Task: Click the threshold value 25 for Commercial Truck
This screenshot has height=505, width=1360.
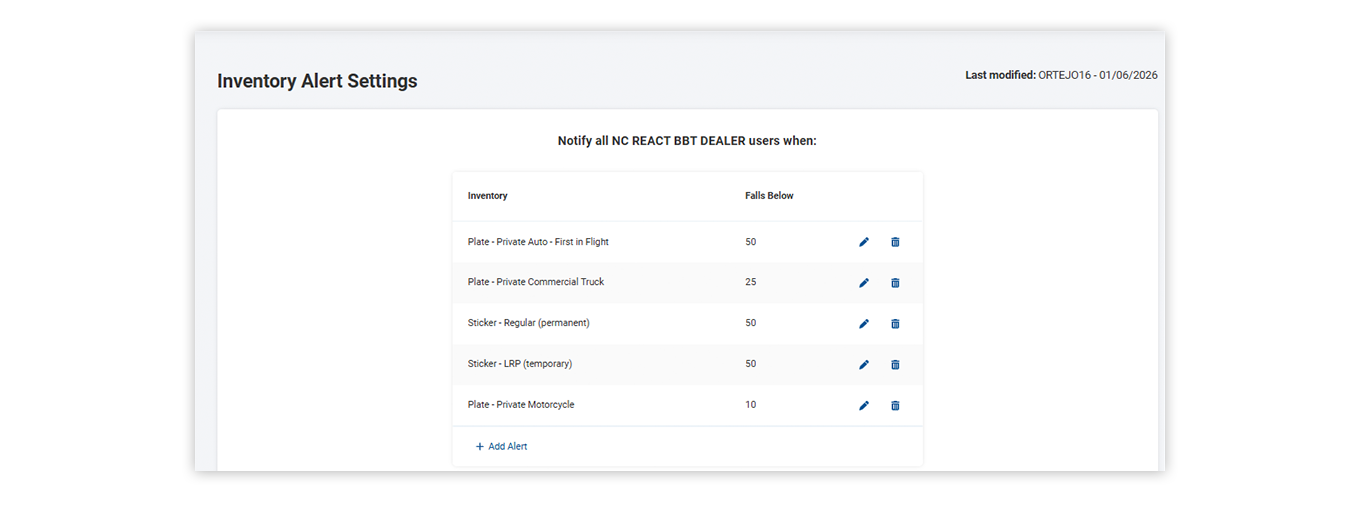Action: [751, 282]
